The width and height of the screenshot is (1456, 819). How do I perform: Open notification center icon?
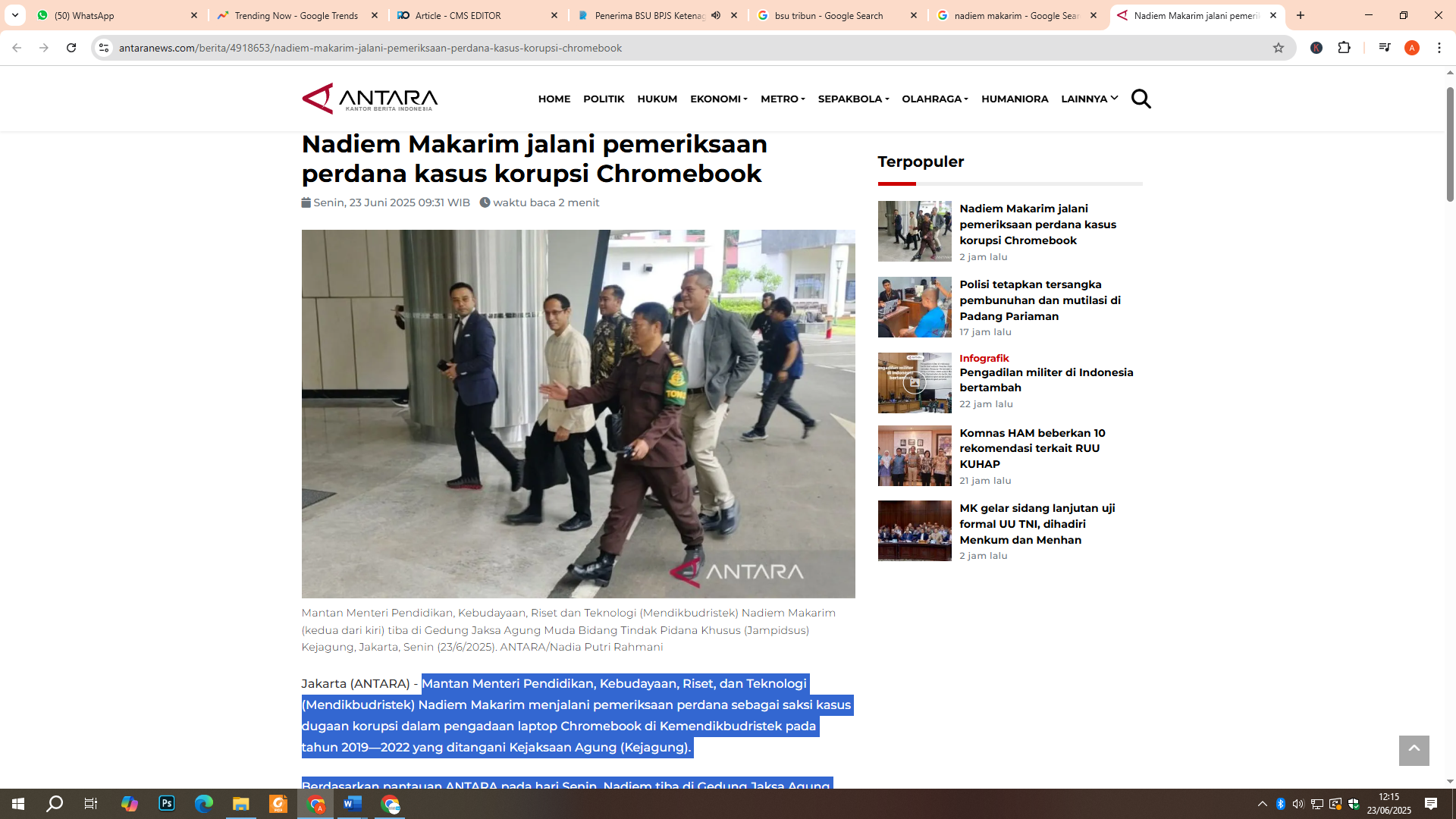[1431, 804]
